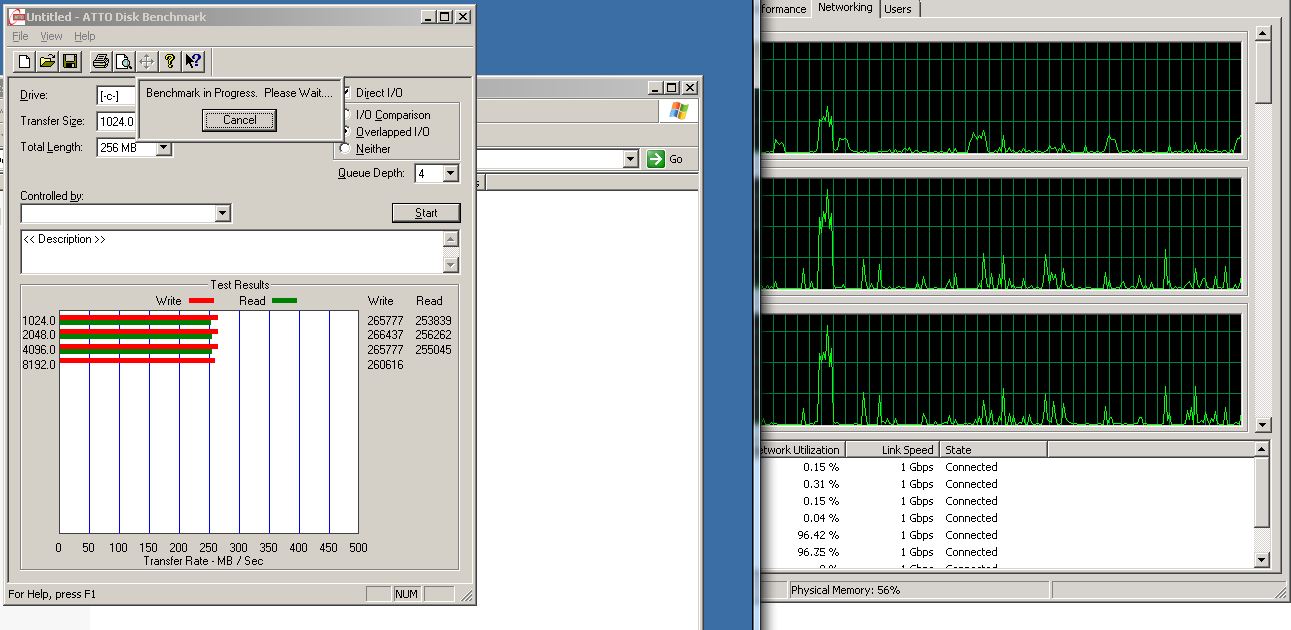
Task: Click Task Manager graph scrollbar up arrow
Action: 1263,33
